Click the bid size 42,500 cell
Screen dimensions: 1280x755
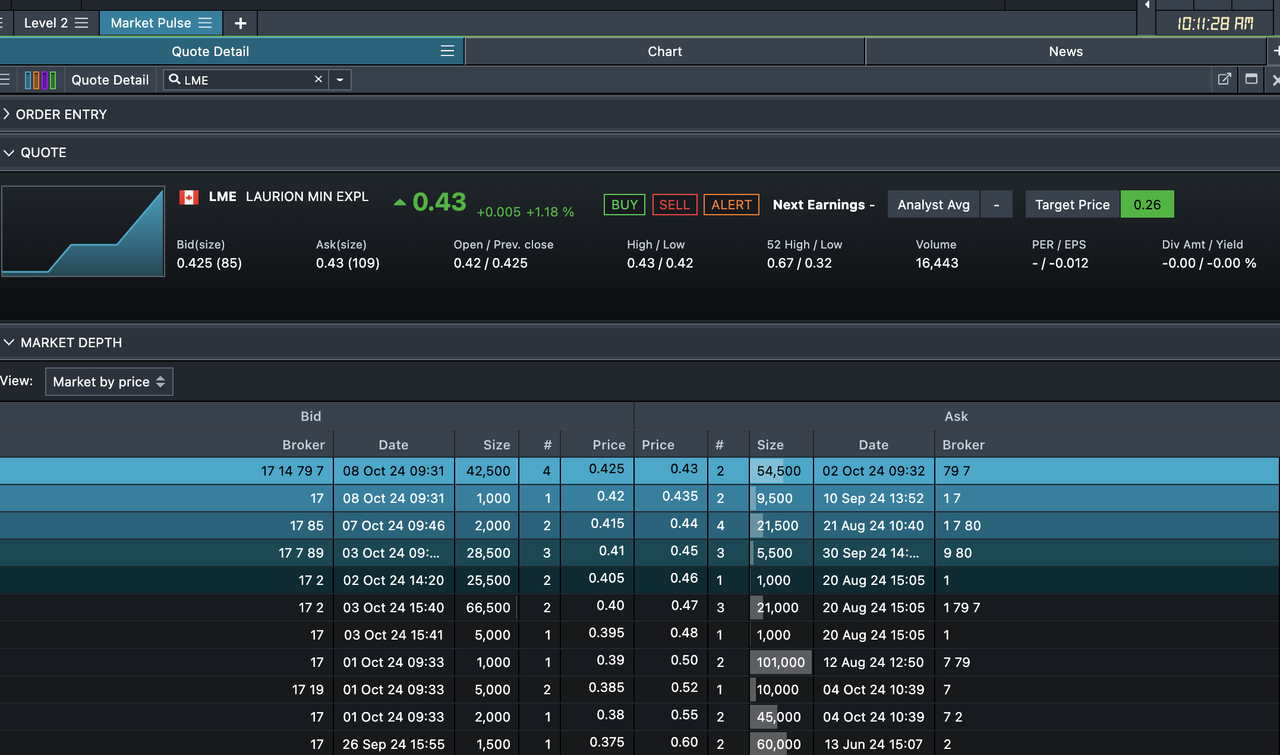tap(487, 471)
